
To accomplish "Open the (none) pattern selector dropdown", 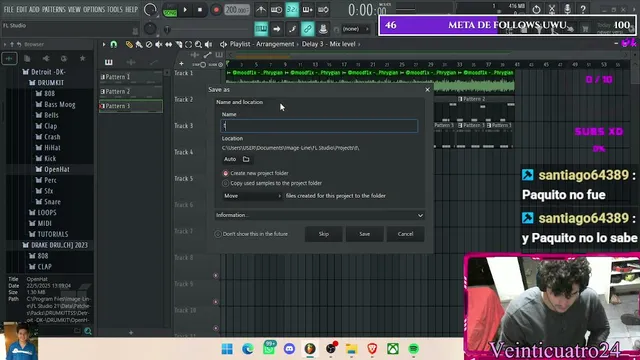I will click(x=355, y=29).
